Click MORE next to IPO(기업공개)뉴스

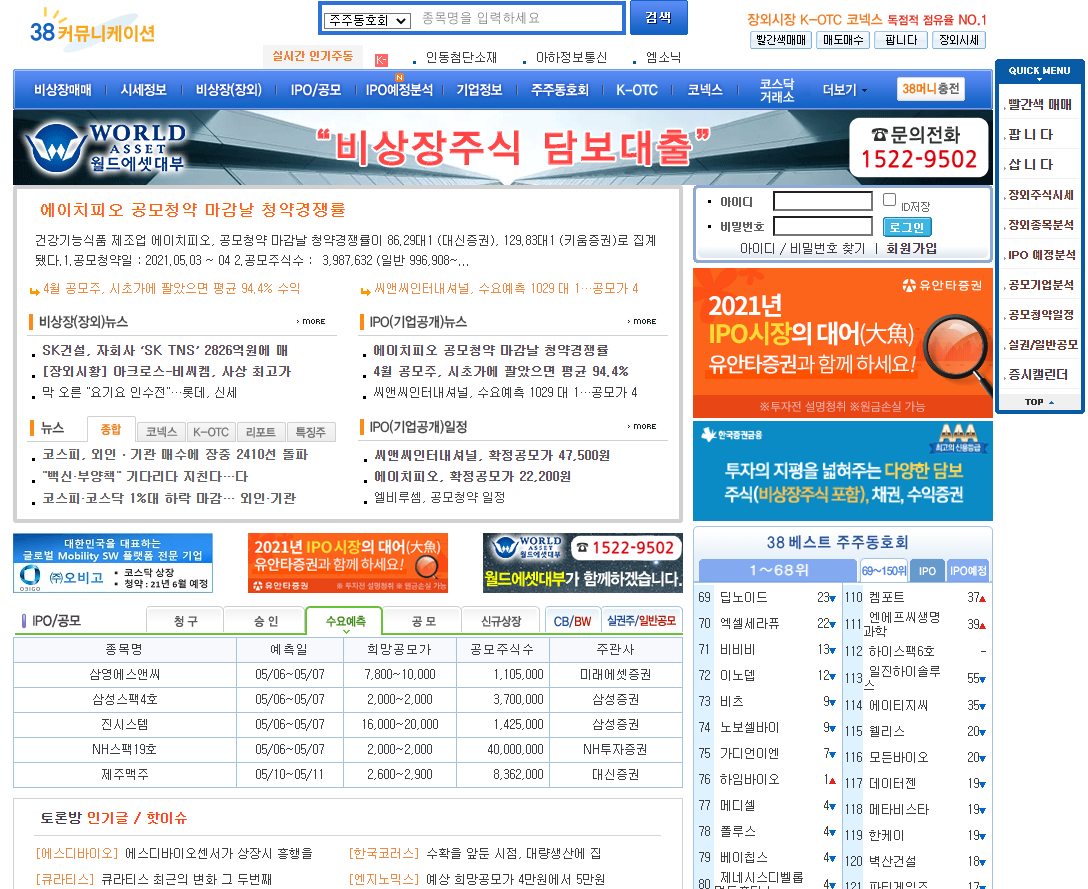click(642, 321)
